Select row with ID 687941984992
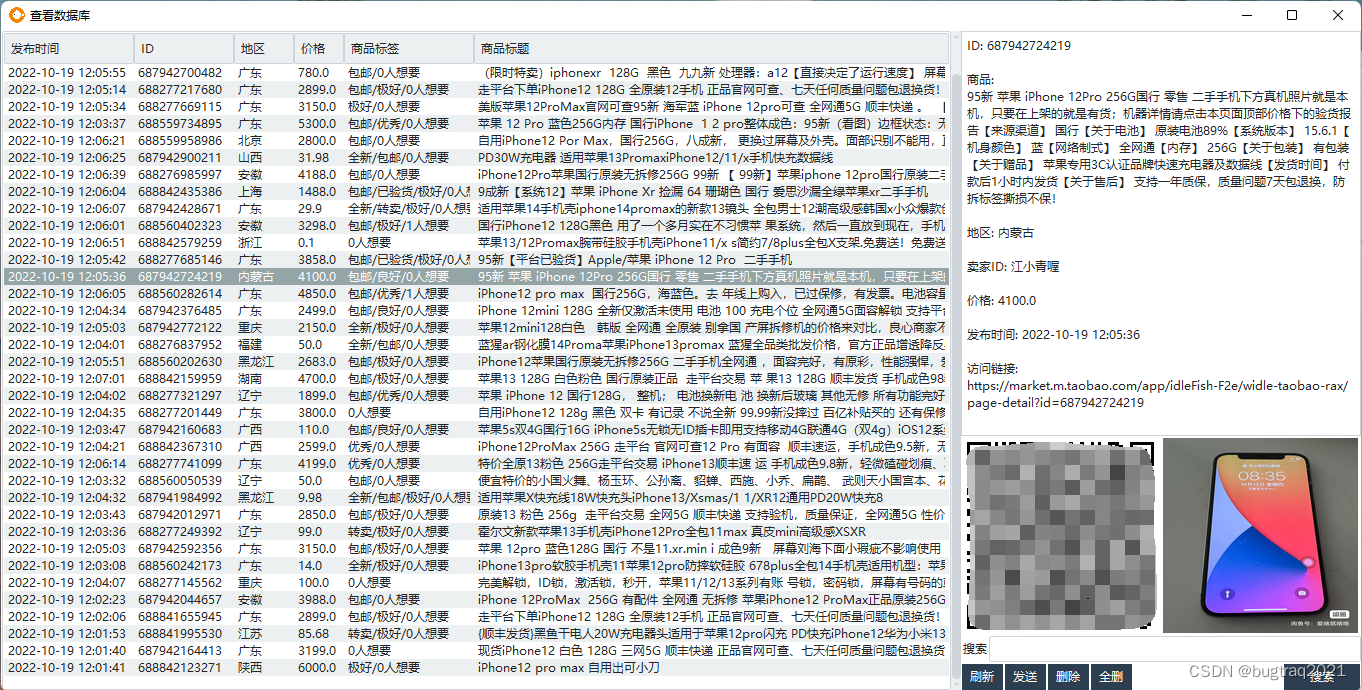Screen dimensions: 1362x690 475,498
